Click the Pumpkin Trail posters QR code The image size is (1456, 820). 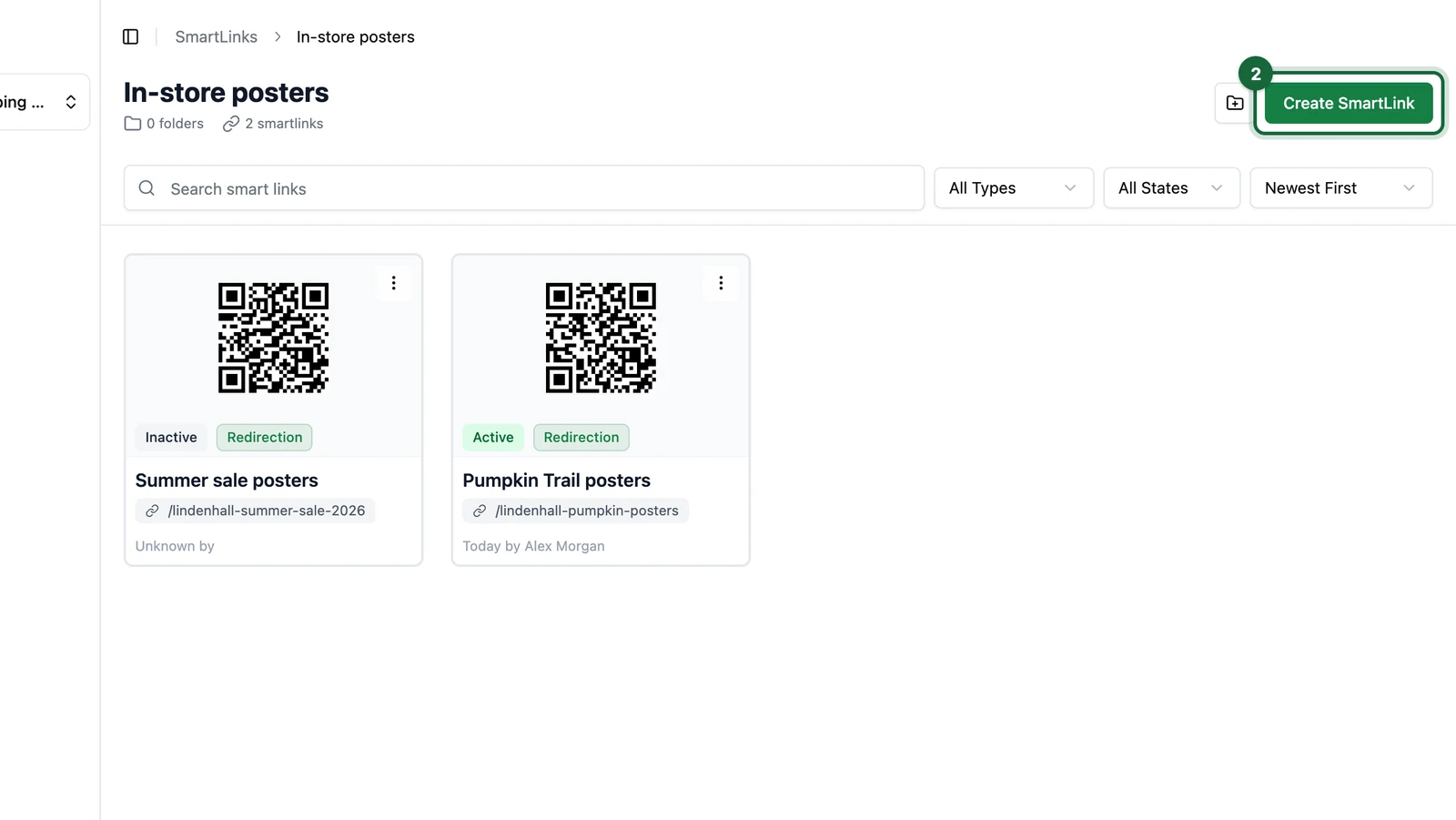click(x=601, y=338)
